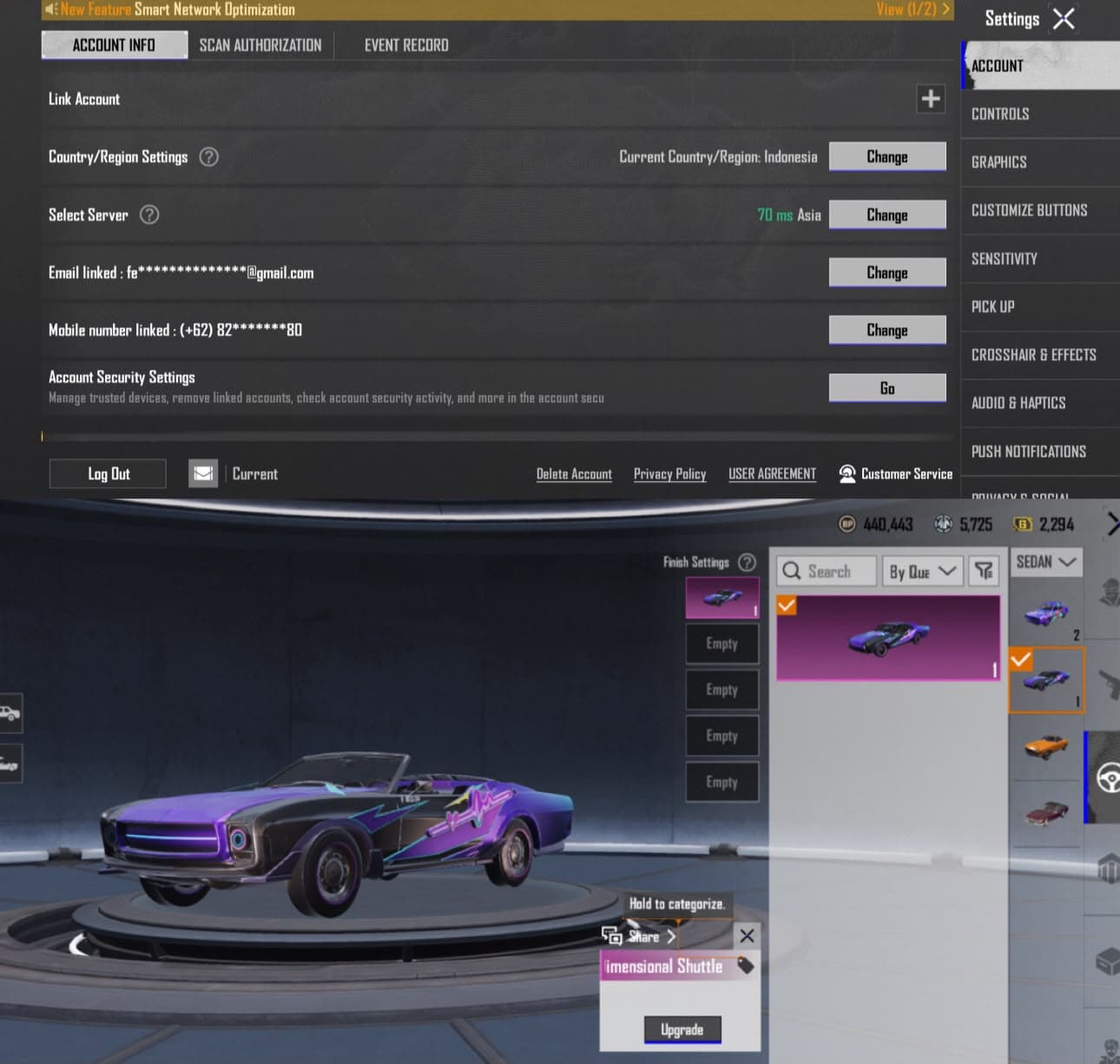Viewport: 1120px width, 1064px height.
Task: Open the steering wheel vehicle category
Action: (x=1107, y=777)
